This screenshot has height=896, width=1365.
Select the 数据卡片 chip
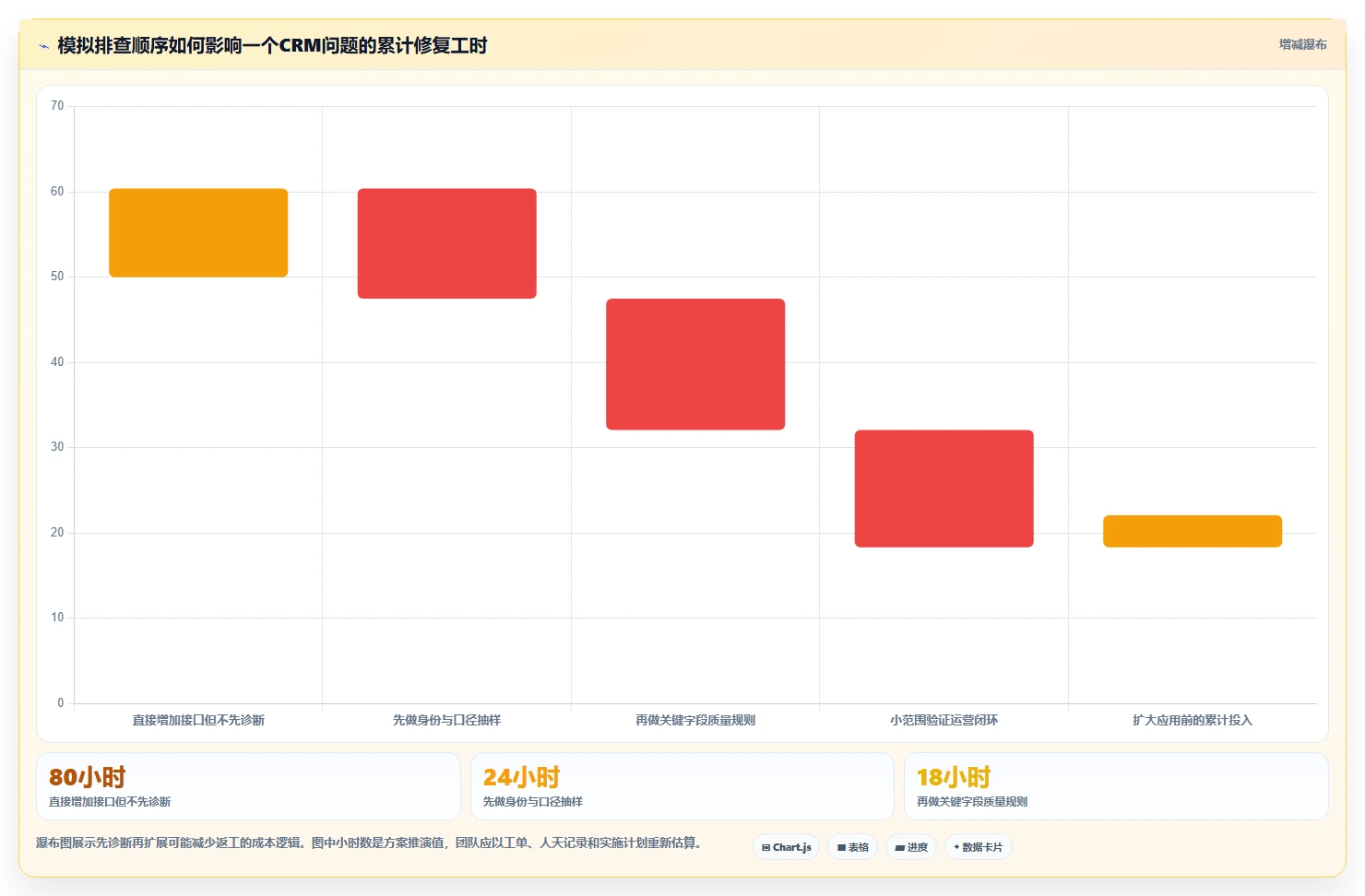tap(979, 847)
